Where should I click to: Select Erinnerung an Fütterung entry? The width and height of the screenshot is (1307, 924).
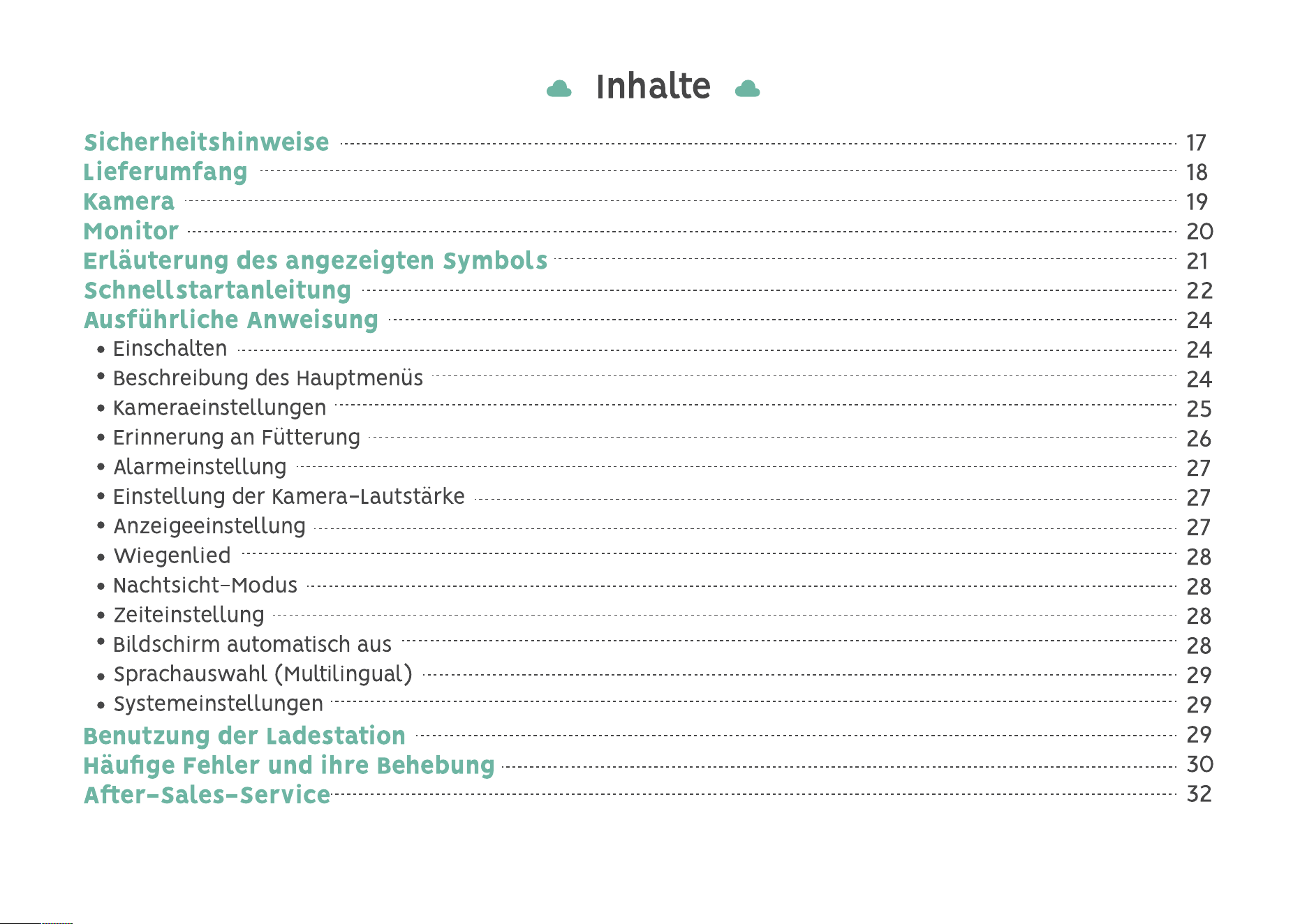click(x=237, y=438)
